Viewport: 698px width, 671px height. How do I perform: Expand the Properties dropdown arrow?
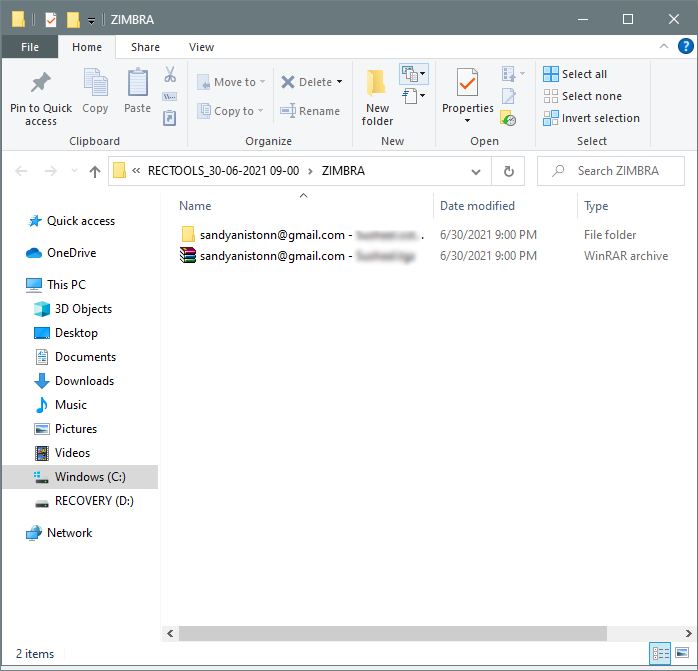coord(467,121)
